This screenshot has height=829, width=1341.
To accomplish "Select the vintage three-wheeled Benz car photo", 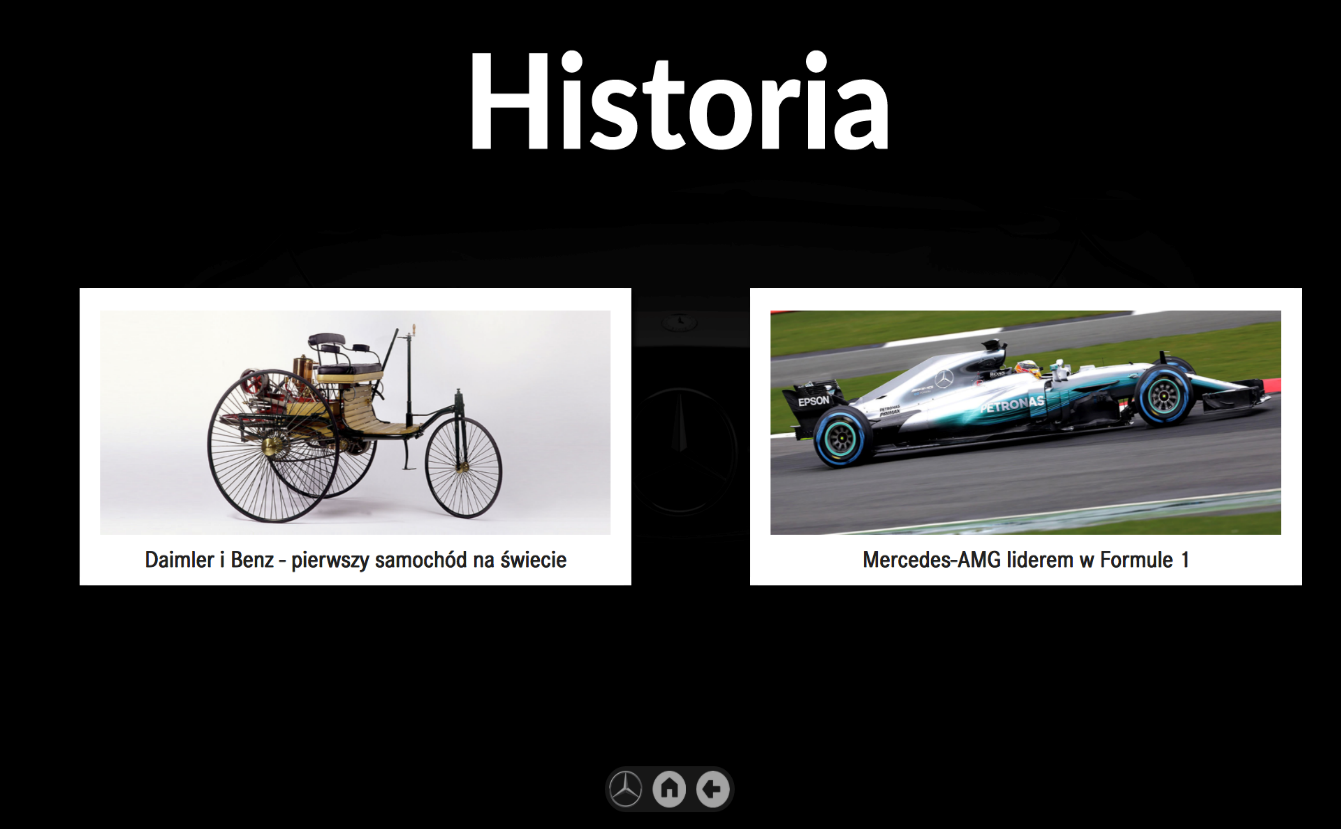I will click(355, 422).
